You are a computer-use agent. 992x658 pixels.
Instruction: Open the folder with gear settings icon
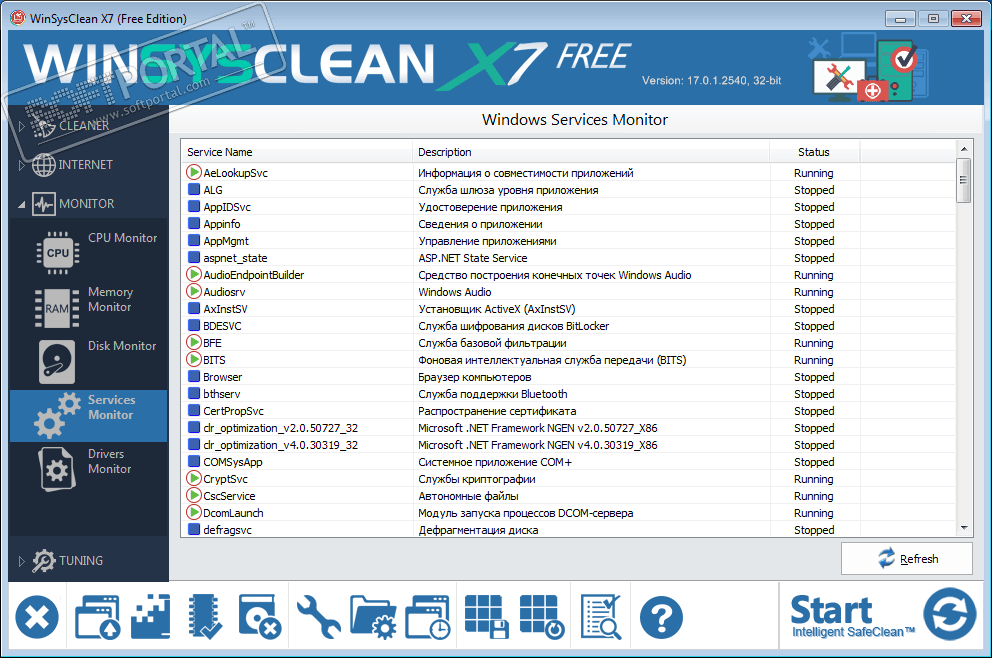pos(373,617)
